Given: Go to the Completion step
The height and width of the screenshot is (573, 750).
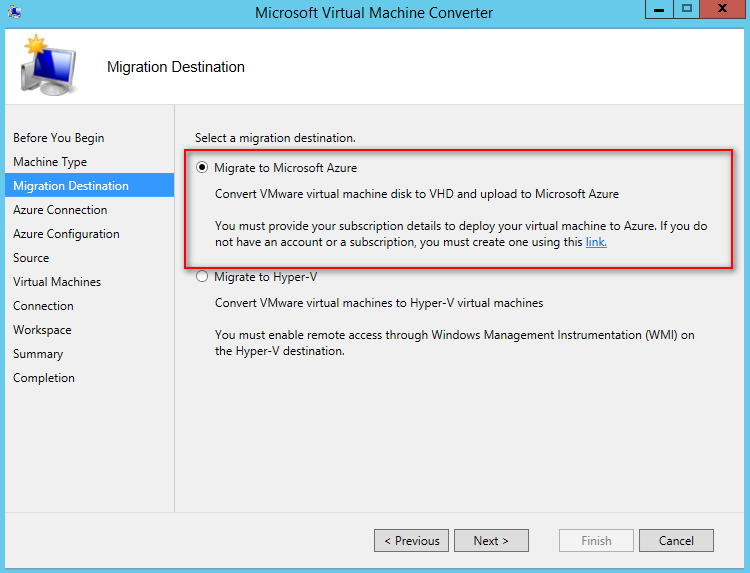Looking at the screenshot, I should point(44,378).
